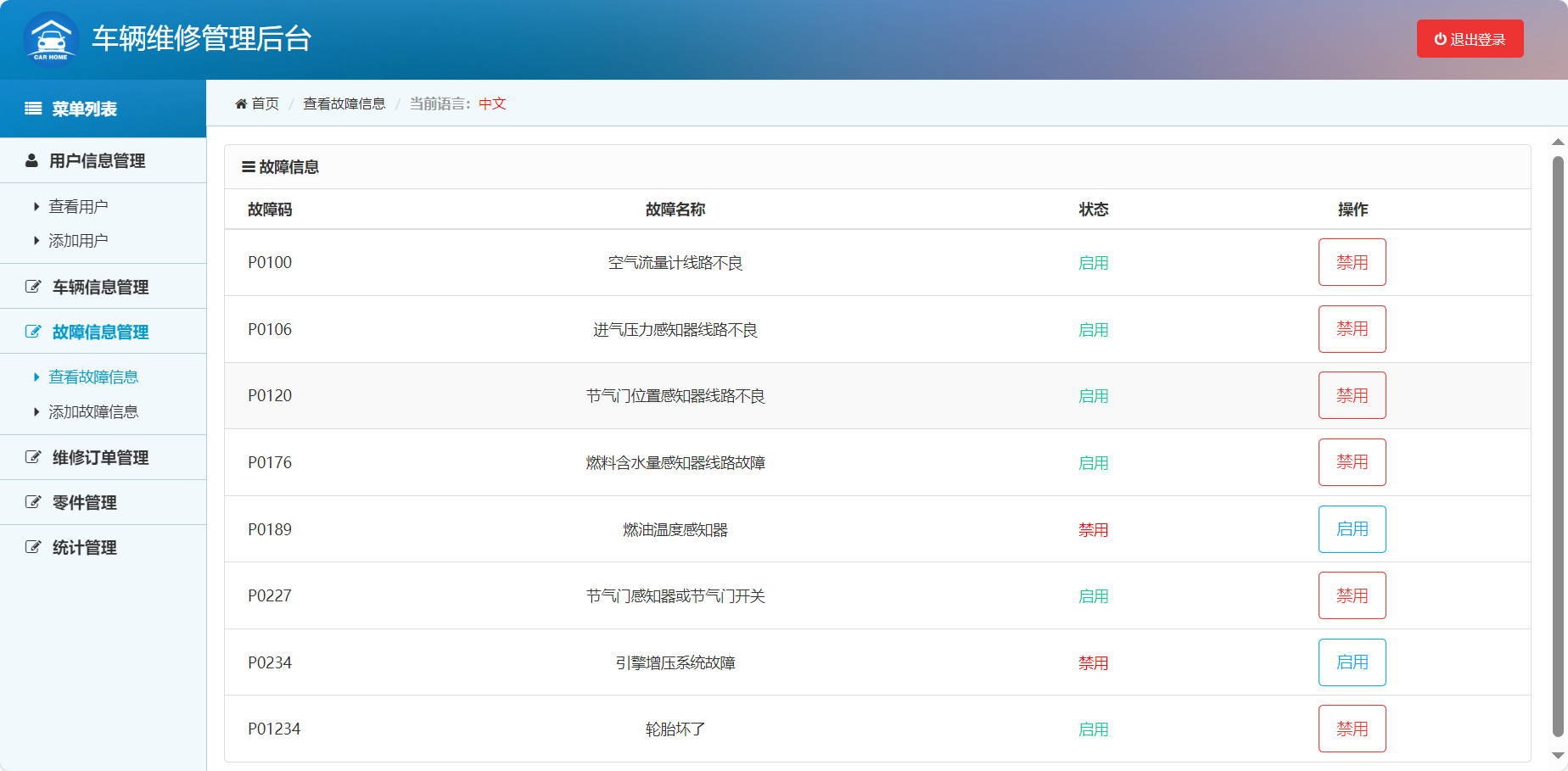The width and height of the screenshot is (1568, 771).
Task: Open the 车辆信息管理 menu section
Action: coord(103,287)
